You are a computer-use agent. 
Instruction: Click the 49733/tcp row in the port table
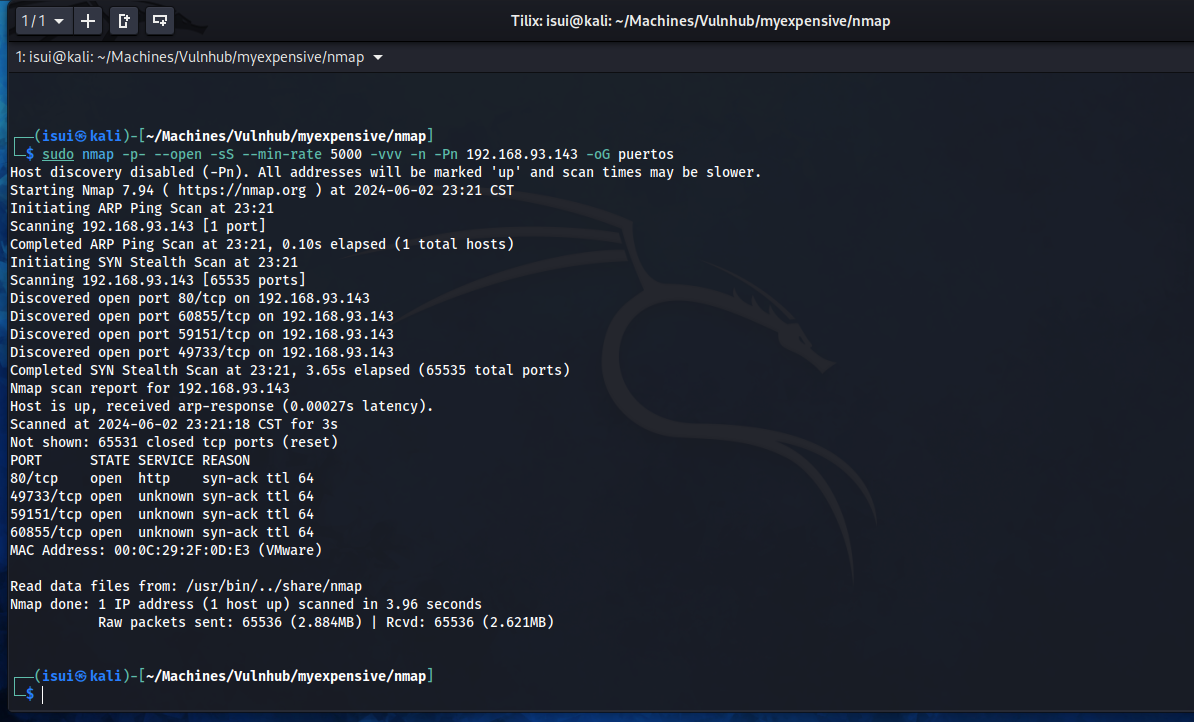point(161,496)
